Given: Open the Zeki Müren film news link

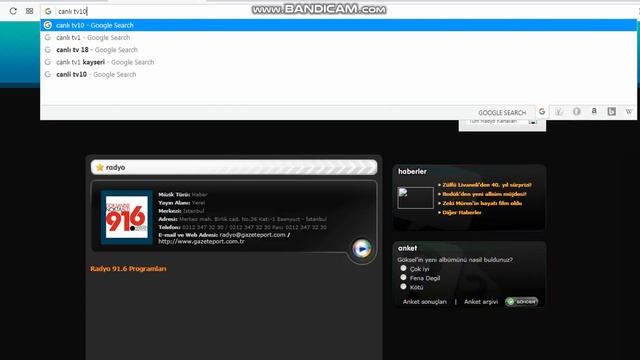Looking at the screenshot, I should [x=482, y=203].
